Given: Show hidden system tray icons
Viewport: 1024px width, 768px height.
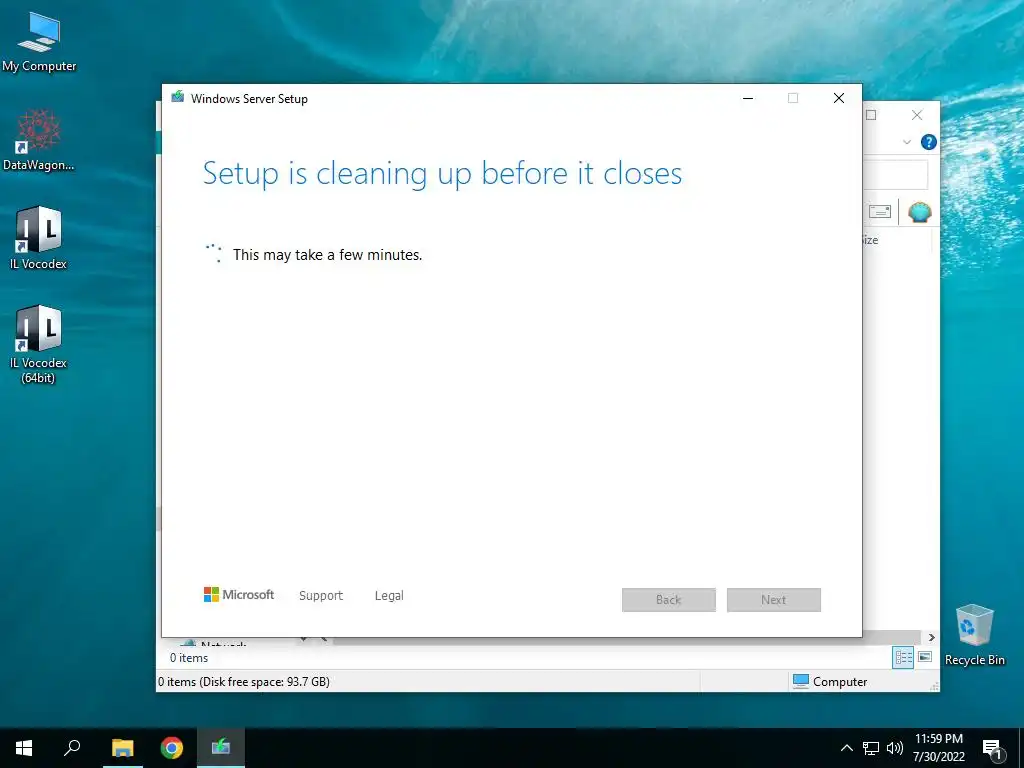Looking at the screenshot, I should click(x=846, y=748).
